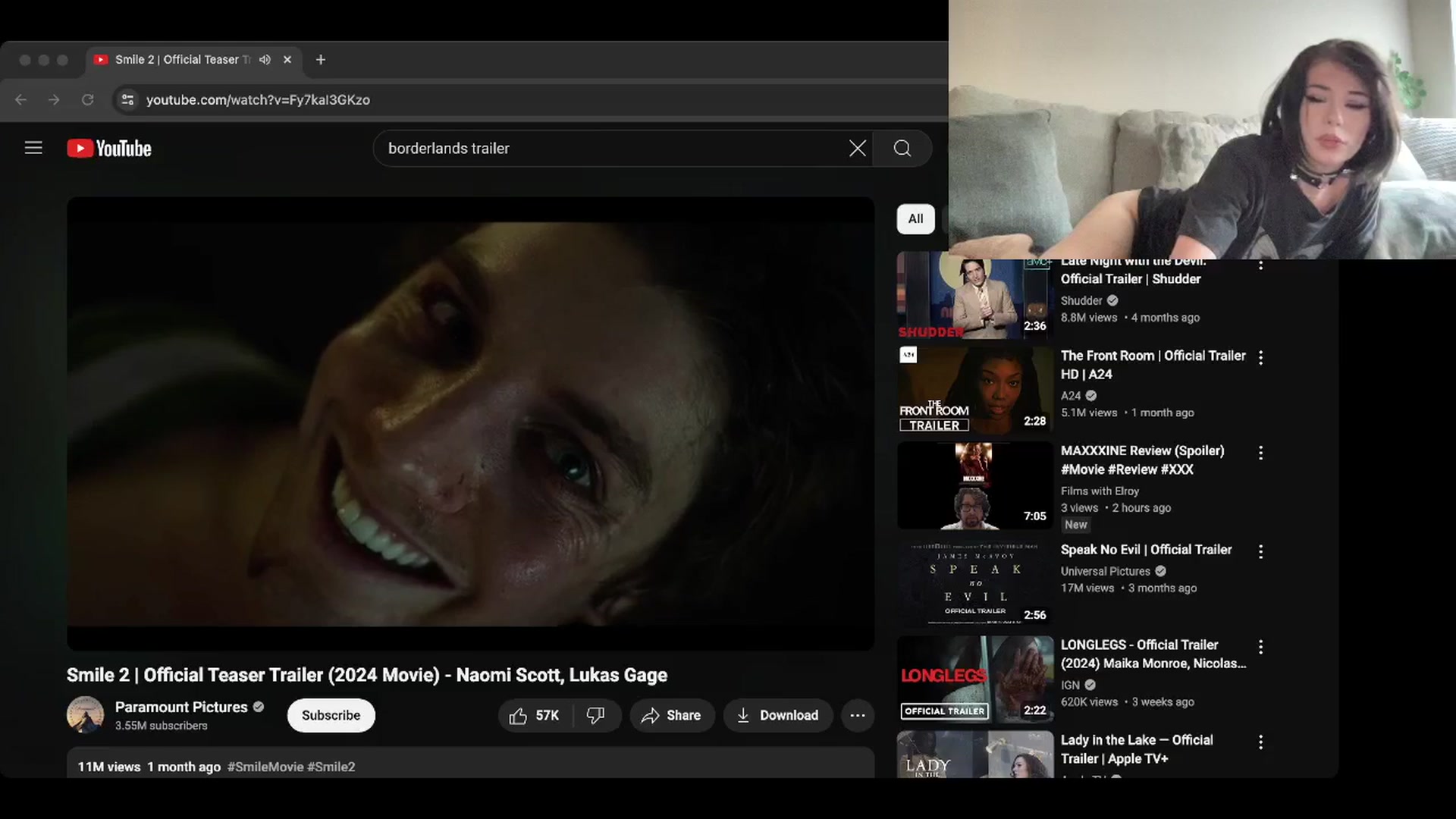This screenshot has width=1456, height=819.
Task: Open options menu for The Front Room
Action: click(x=1260, y=357)
